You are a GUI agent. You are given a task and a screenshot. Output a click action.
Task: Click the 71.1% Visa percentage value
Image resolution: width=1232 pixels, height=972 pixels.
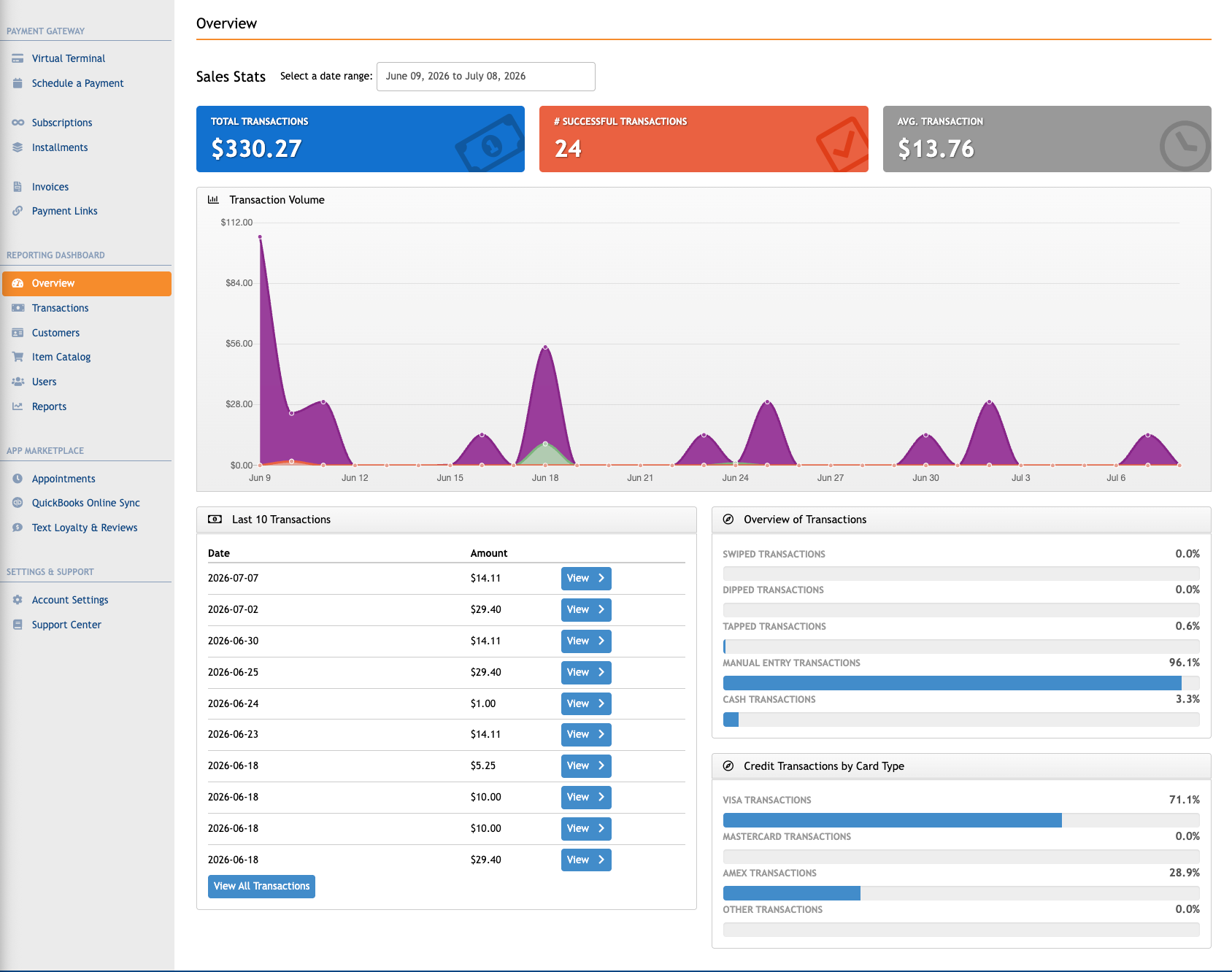(x=1184, y=800)
